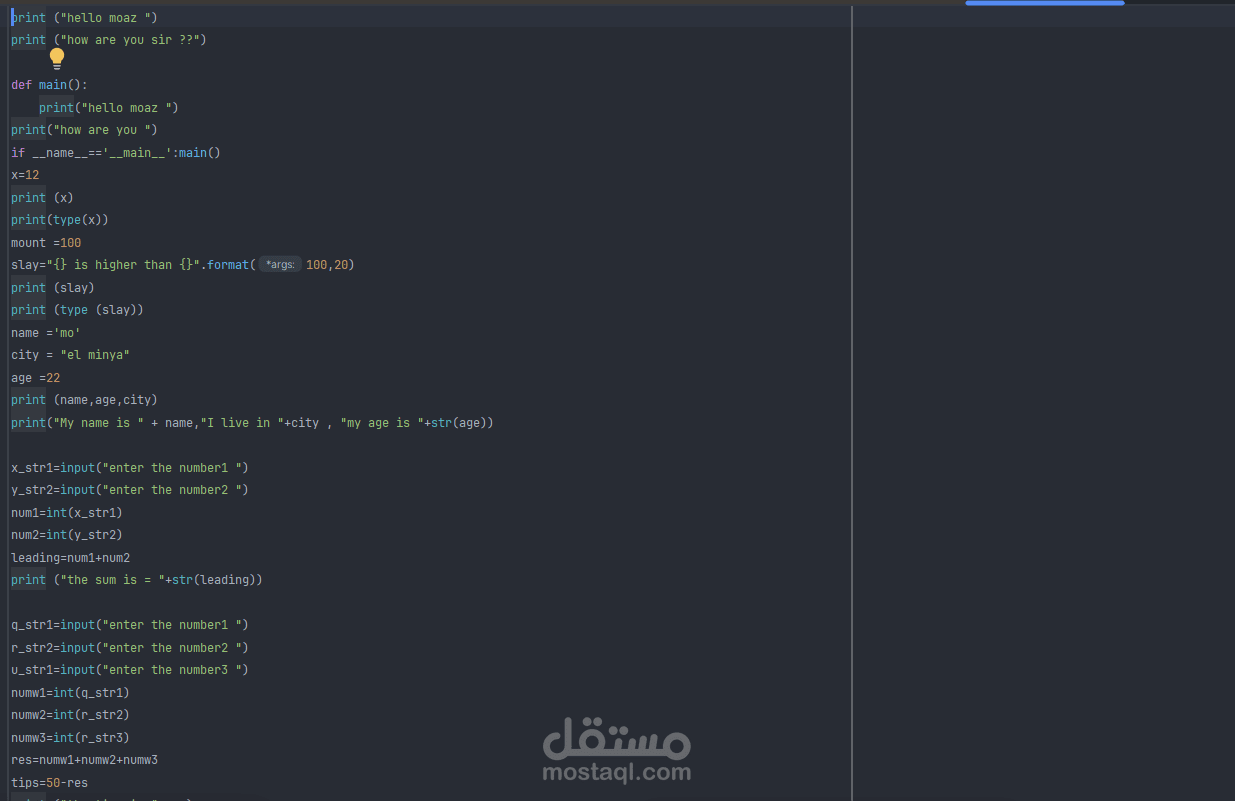Click the line res=numw1+numw2+numw3
Viewport: 1235px width, 801px height.
(x=85, y=760)
